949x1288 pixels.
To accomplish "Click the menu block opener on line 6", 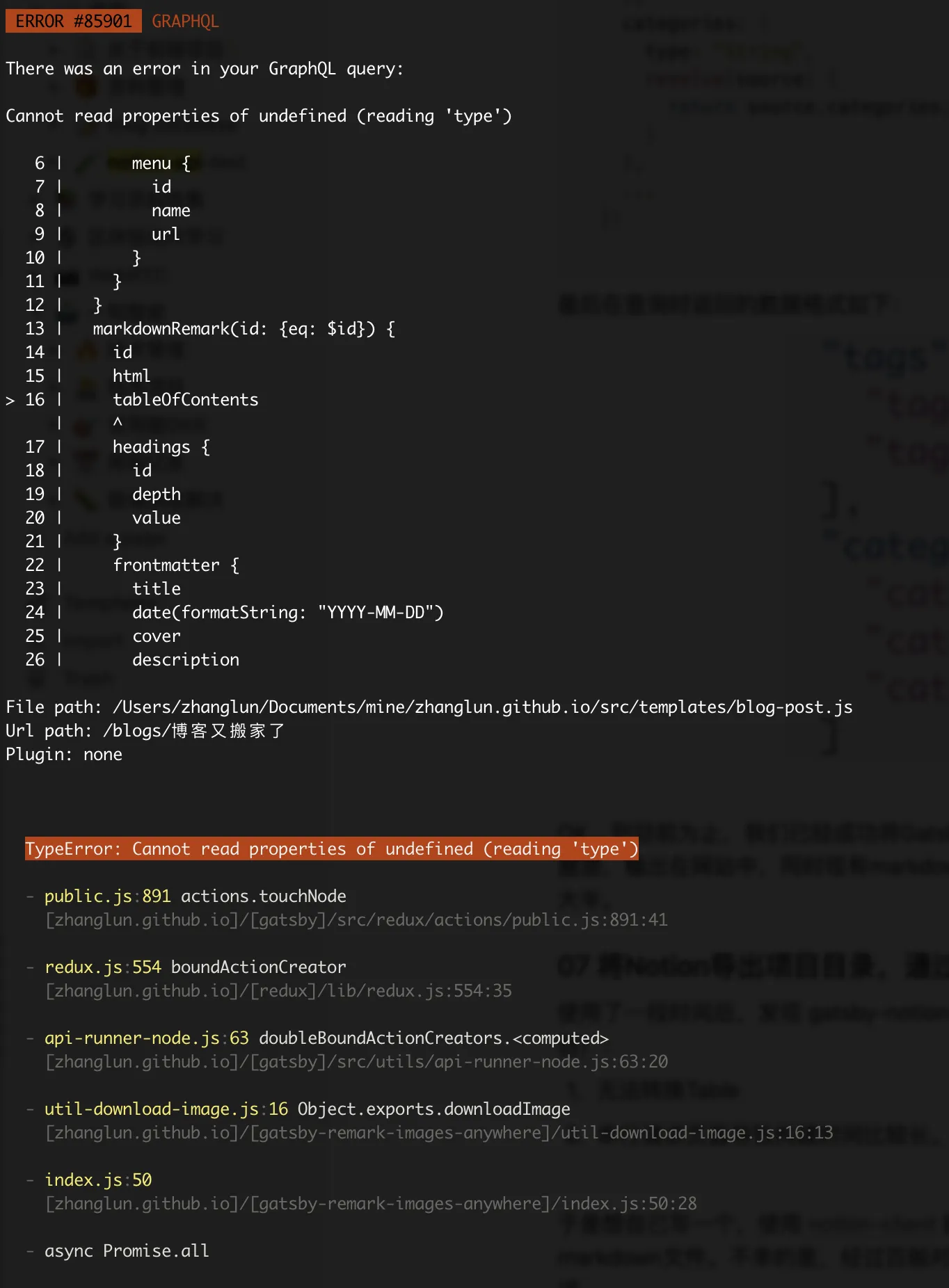I will point(161,163).
